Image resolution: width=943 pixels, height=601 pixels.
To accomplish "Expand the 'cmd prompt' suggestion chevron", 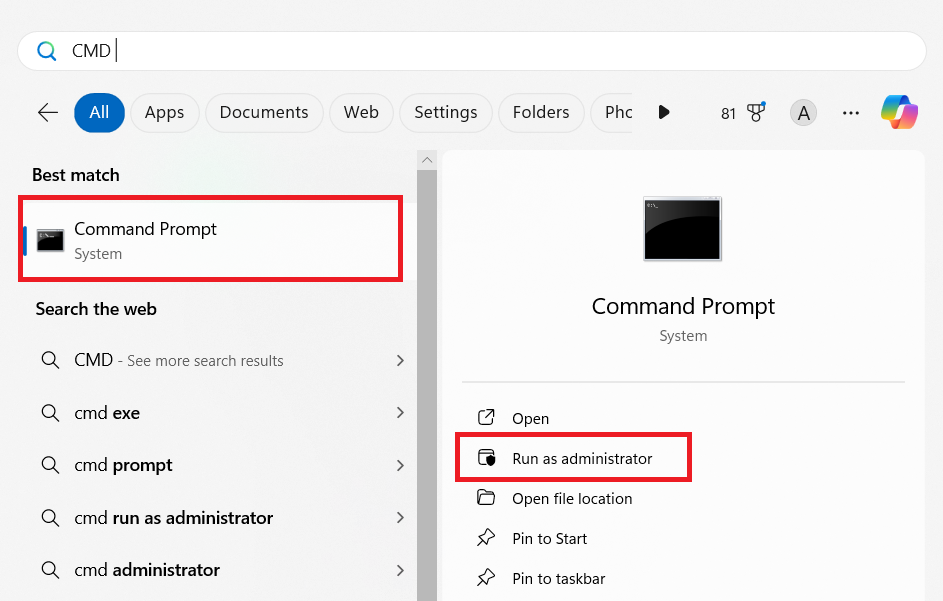I will 400,465.
